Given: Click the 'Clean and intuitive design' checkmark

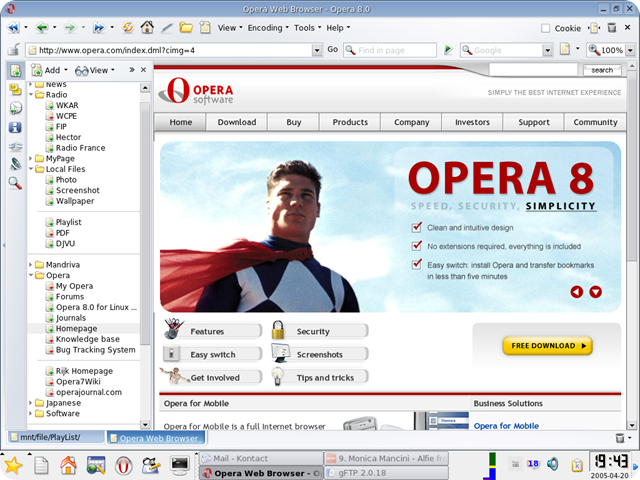Looking at the screenshot, I should pos(416,227).
